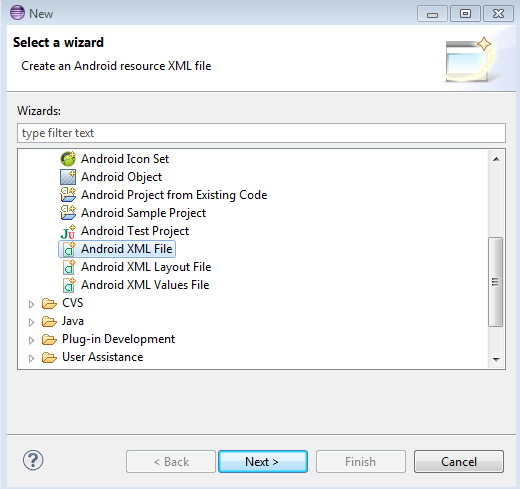
Task: Choose Android Test Project
Action: click(x=135, y=231)
